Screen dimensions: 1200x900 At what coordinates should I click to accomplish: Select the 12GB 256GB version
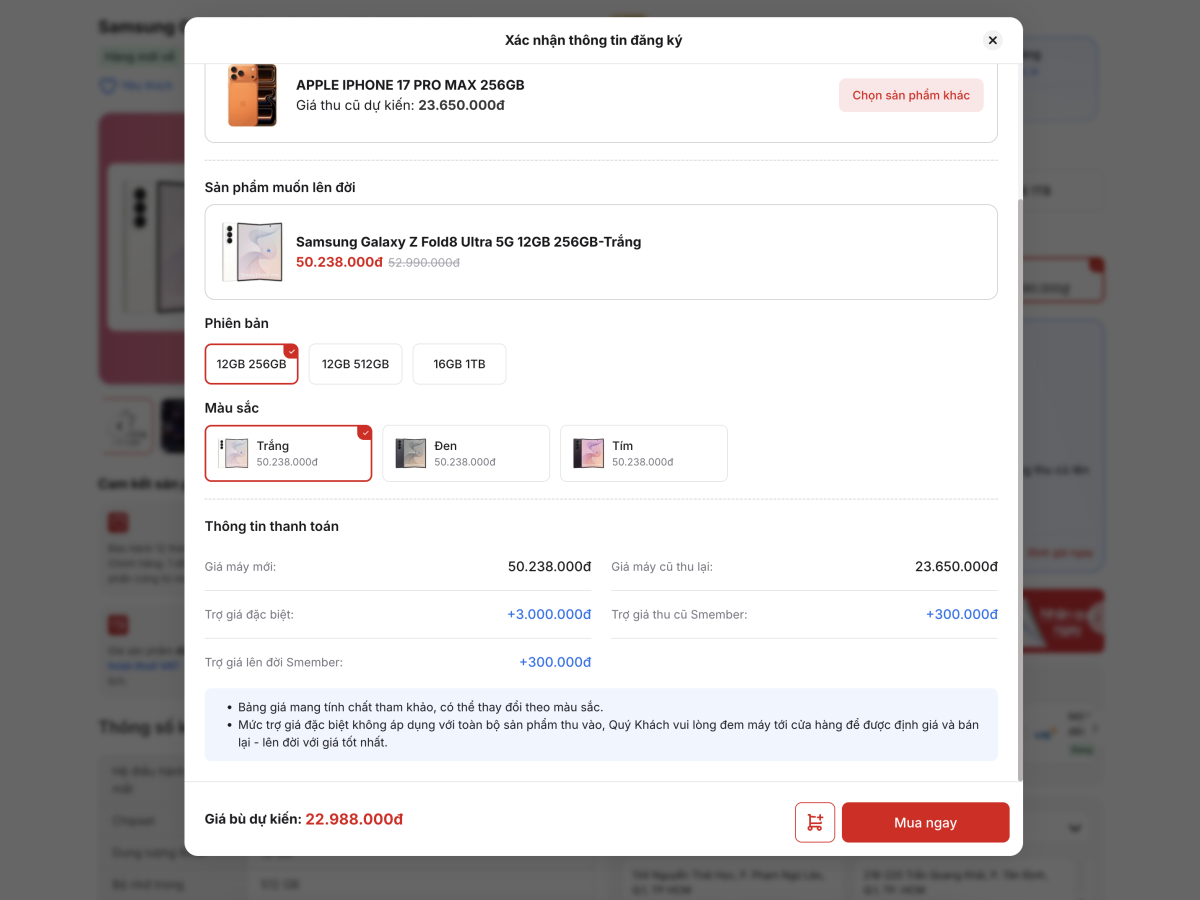(251, 364)
